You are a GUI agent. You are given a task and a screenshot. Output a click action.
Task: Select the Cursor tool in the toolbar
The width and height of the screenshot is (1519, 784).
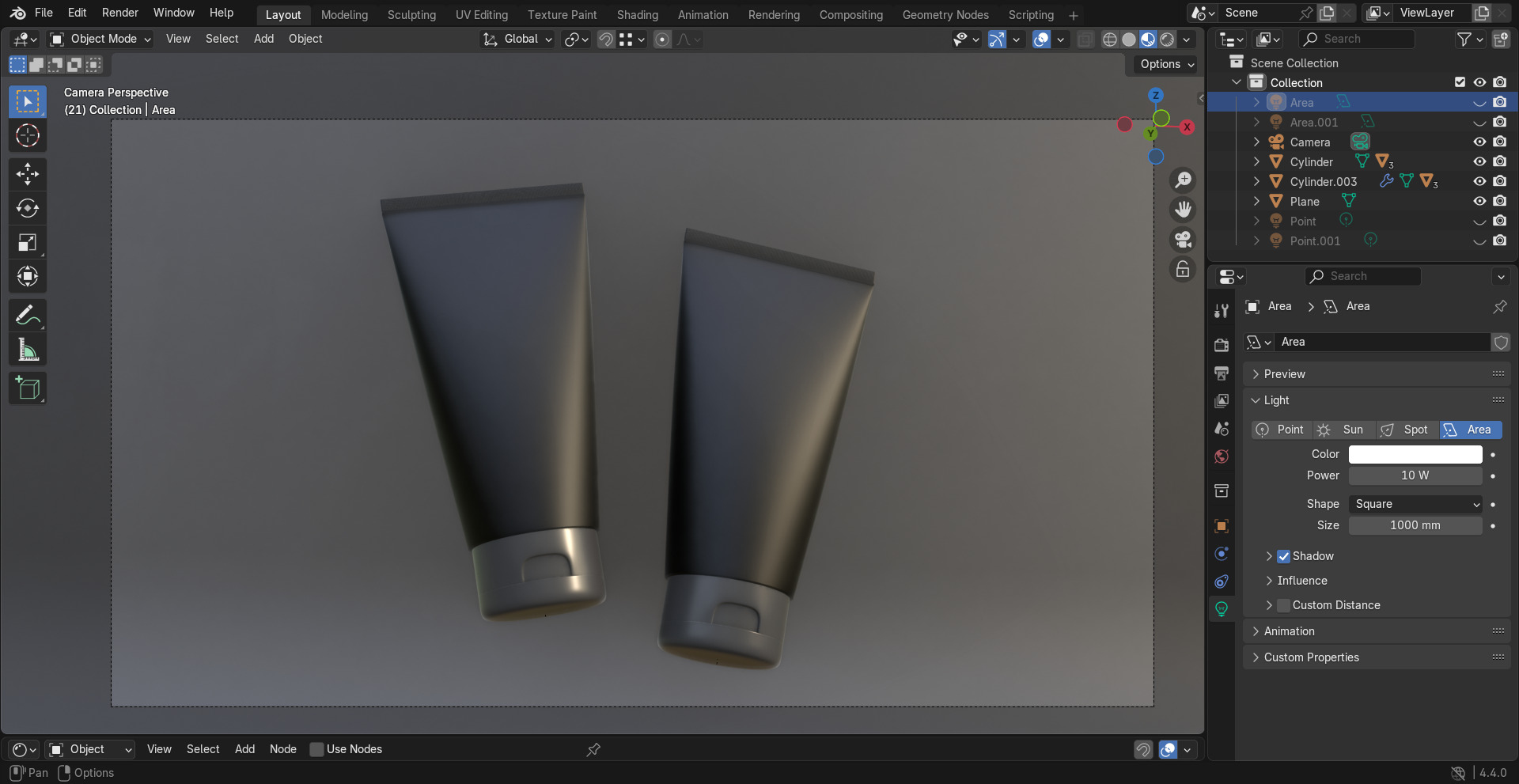28,136
